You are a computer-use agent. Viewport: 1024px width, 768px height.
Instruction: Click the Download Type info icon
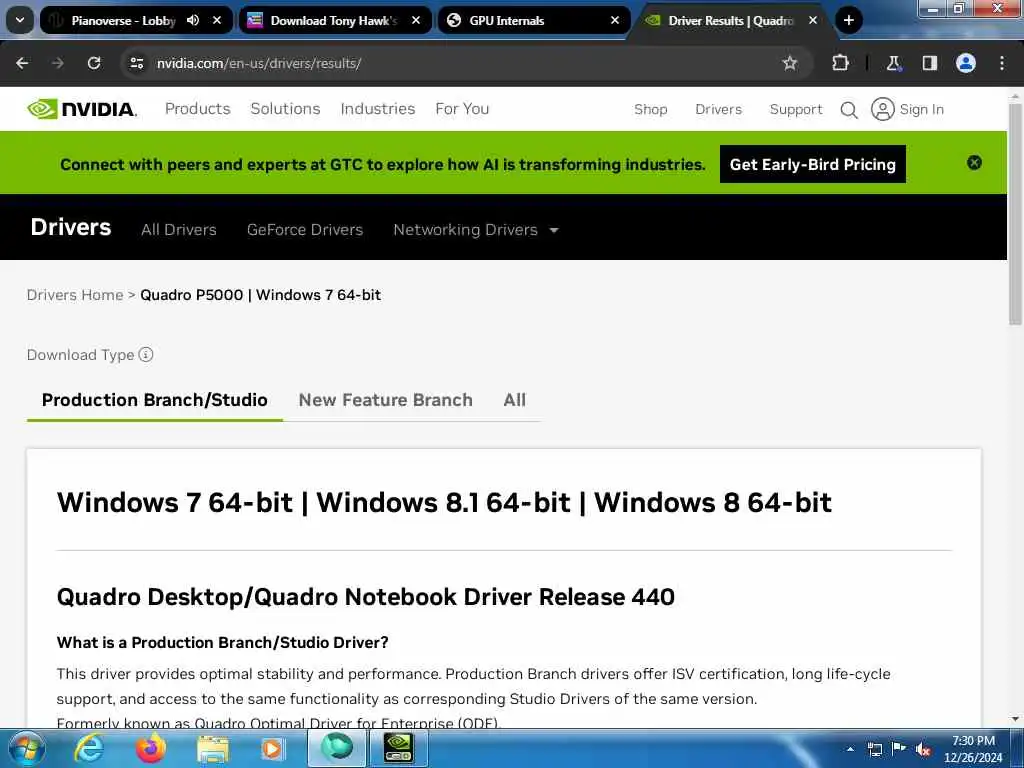click(146, 354)
